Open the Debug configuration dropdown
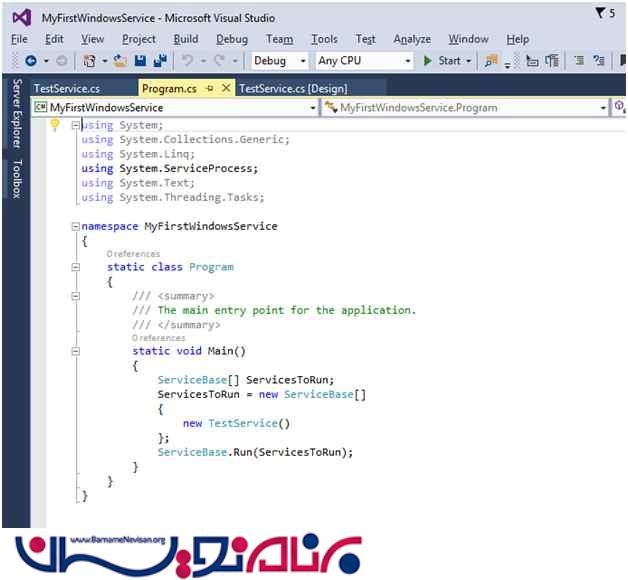628x580 pixels. (x=278, y=61)
